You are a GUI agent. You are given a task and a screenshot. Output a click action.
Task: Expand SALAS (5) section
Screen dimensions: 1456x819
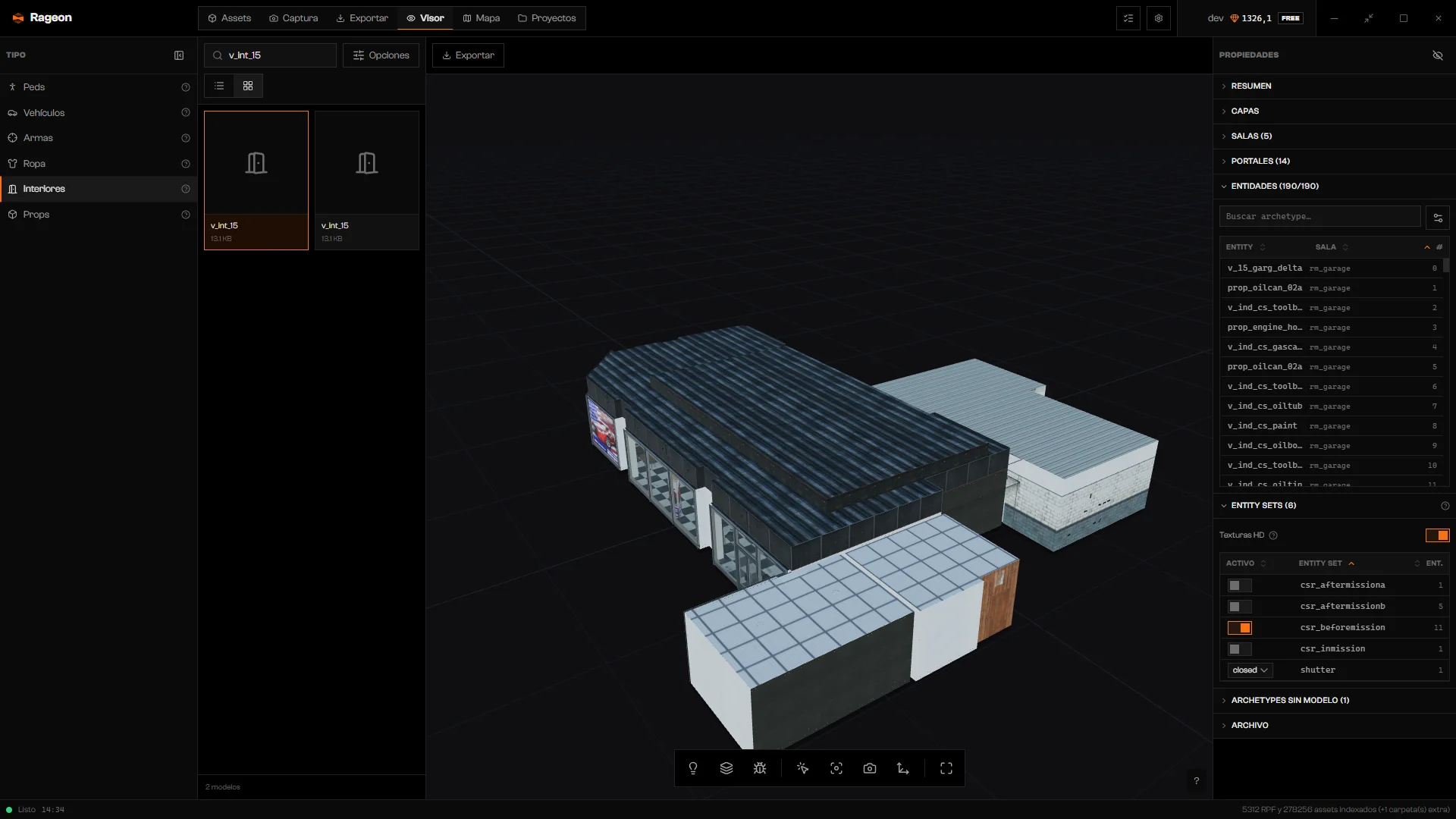tap(1334, 136)
